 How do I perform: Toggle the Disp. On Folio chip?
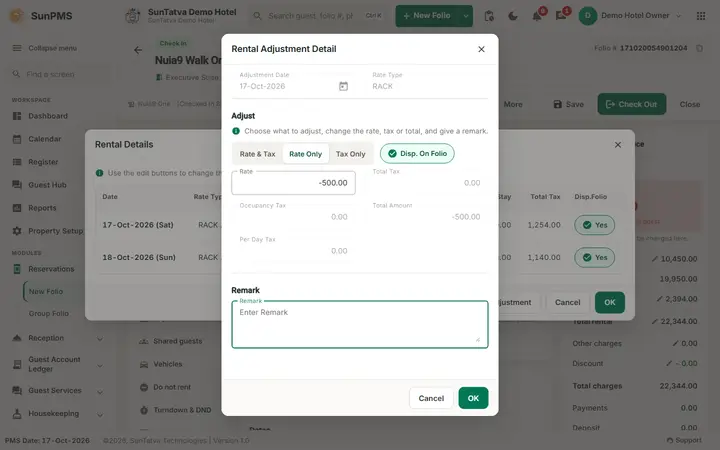click(417, 153)
